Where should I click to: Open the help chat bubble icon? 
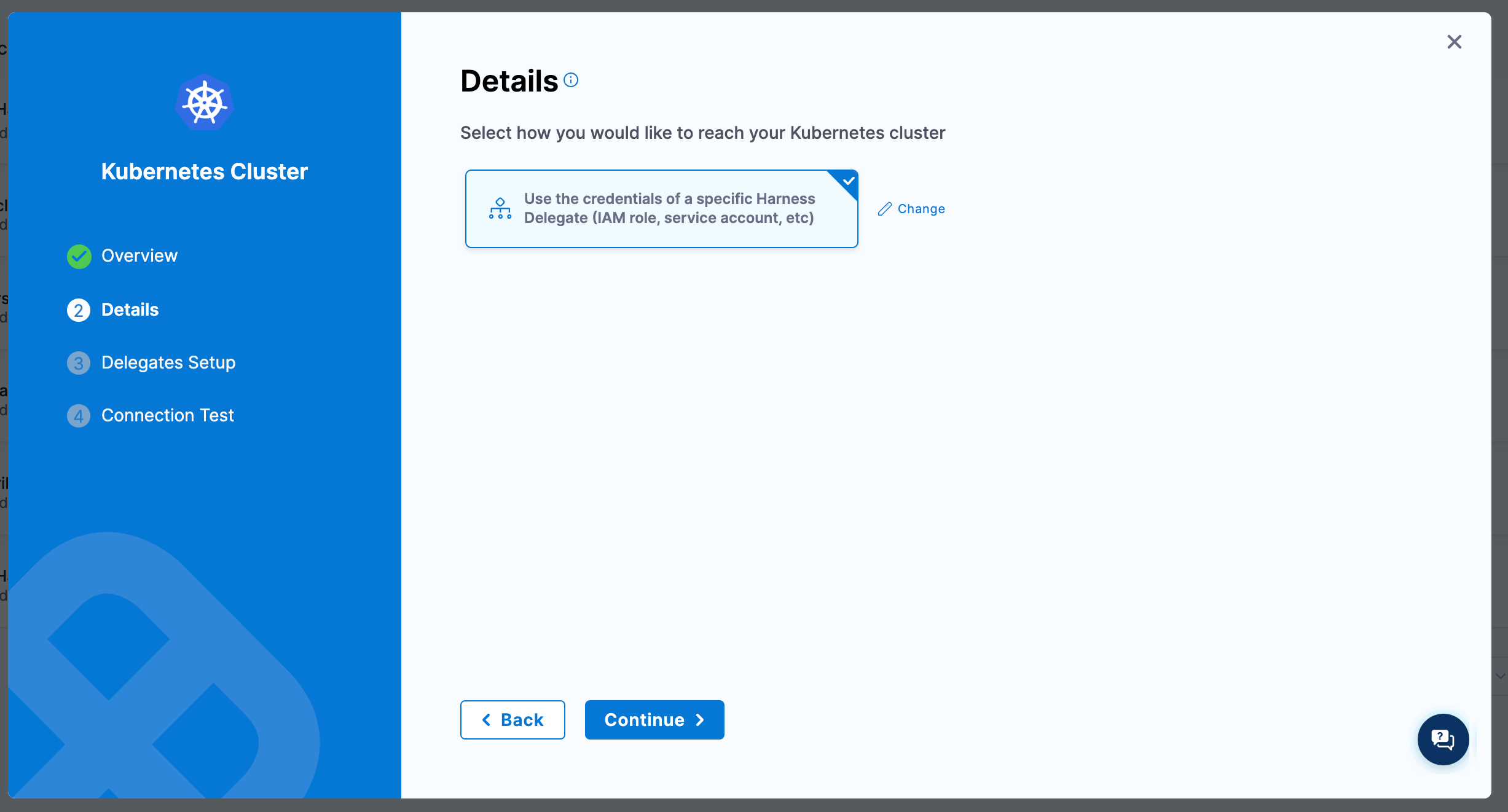tap(1442, 739)
